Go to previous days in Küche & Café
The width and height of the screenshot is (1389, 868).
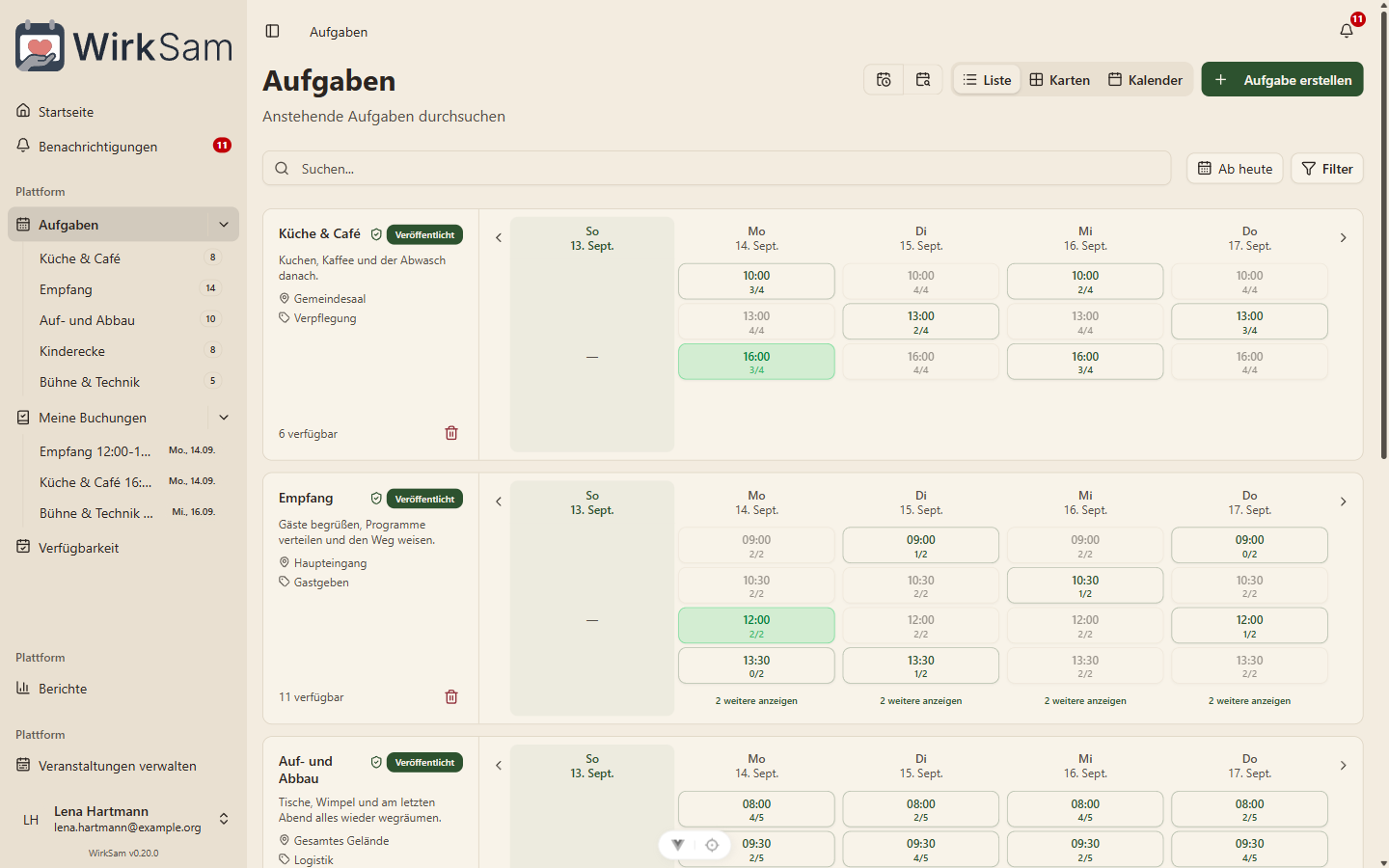(x=499, y=238)
